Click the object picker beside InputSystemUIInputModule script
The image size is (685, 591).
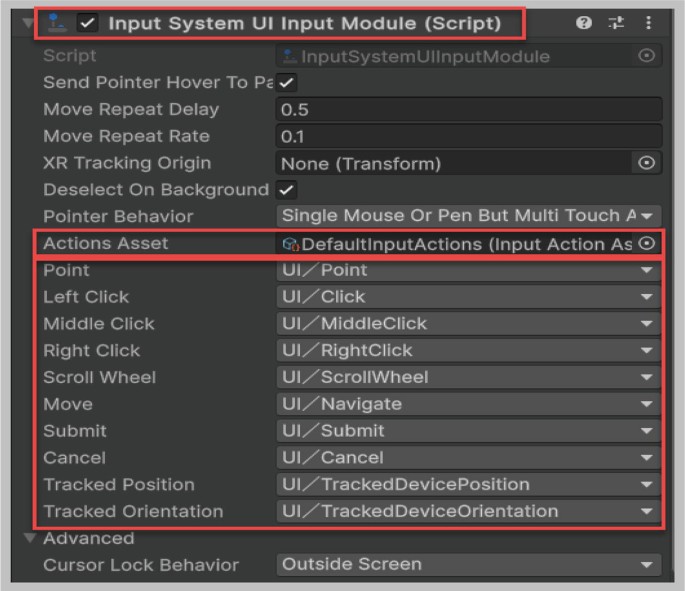click(647, 55)
